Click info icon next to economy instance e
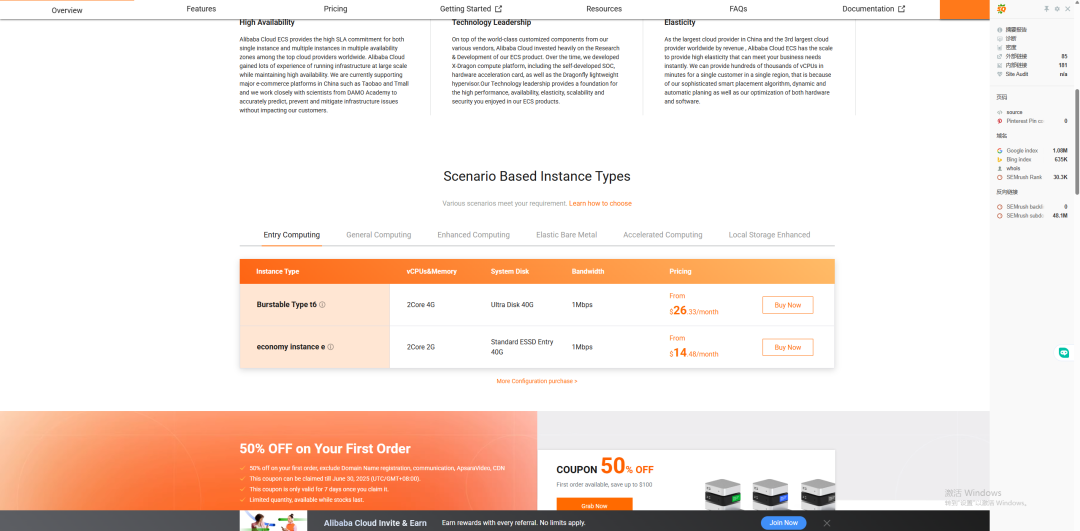Image resolution: width=1080 pixels, height=531 pixels. click(330, 347)
